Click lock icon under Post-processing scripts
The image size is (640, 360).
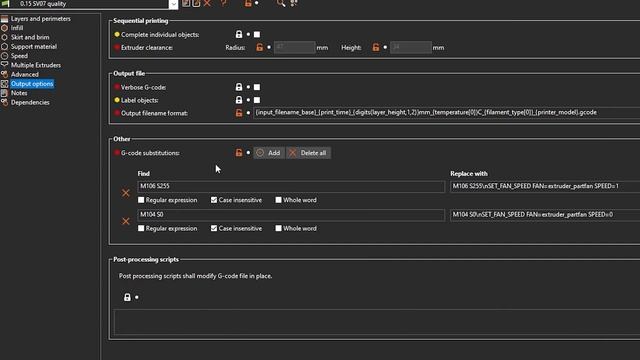(127, 297)
